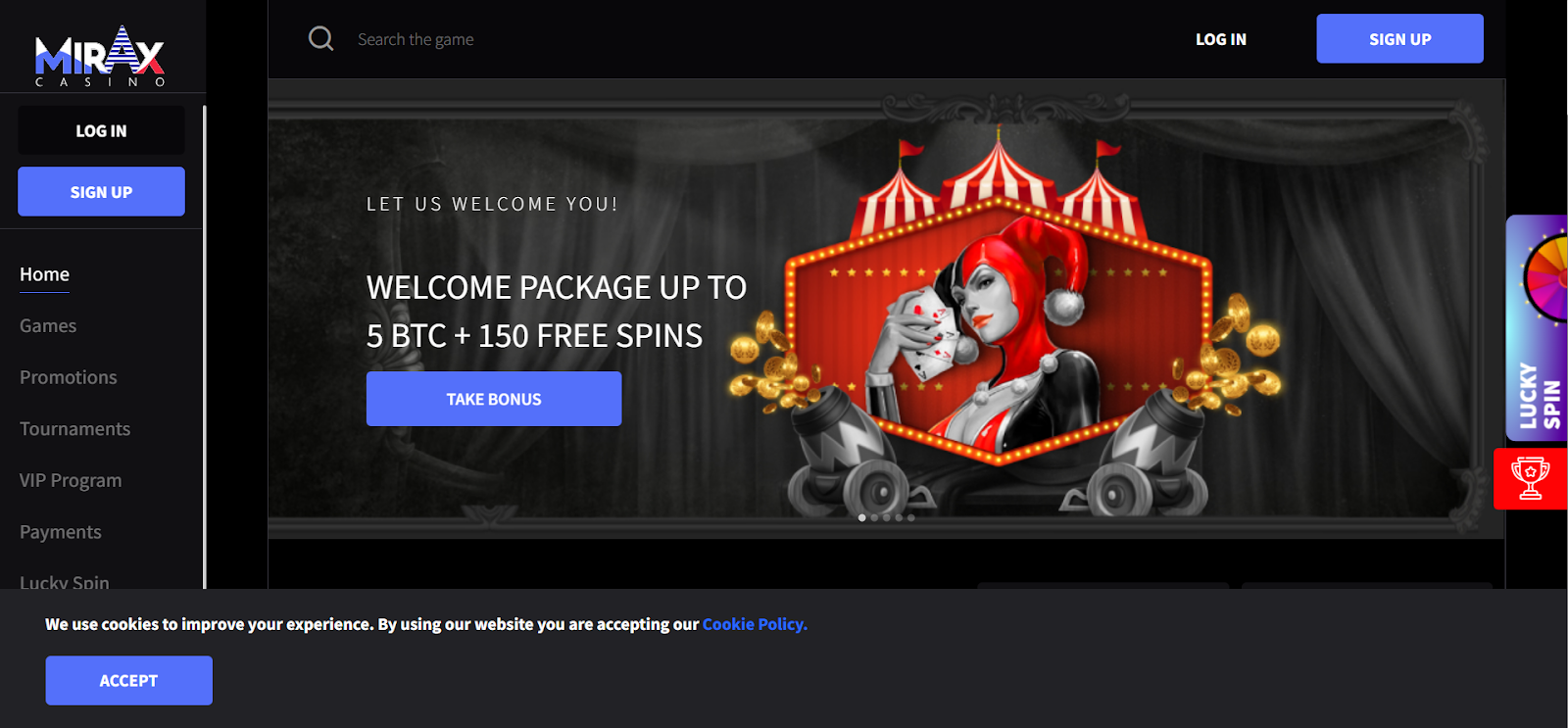This screenshot has width=1568, height=728.
Task: Open the VIP Program page
Action: point(71,480)
